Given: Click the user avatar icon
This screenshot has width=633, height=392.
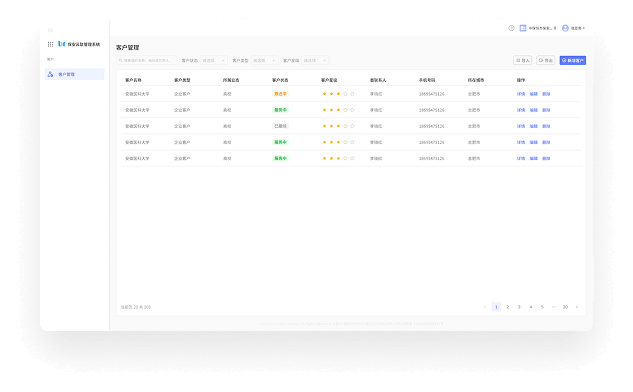Looking at the screenshot, I should pos(565,28).
